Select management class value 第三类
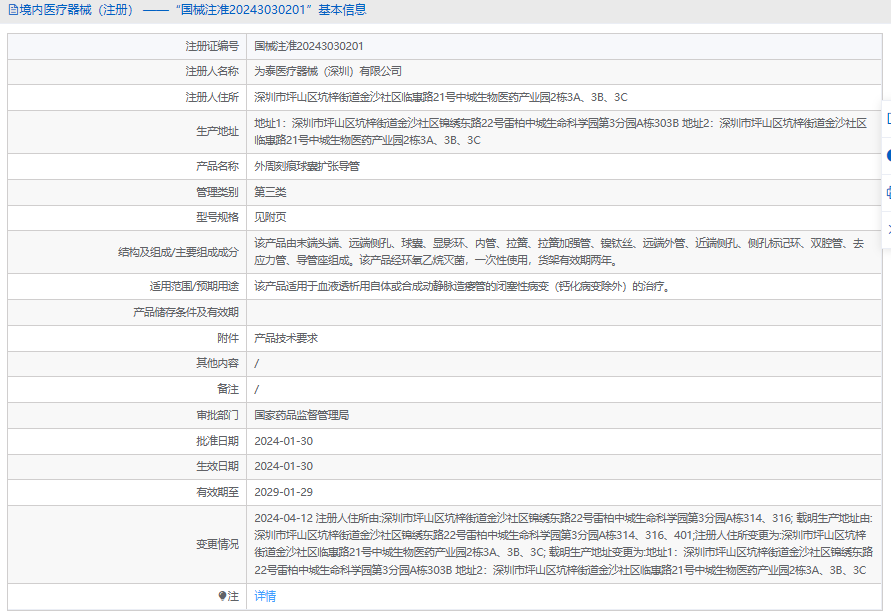Screen dimensions: 891x616 pos(270,192)
